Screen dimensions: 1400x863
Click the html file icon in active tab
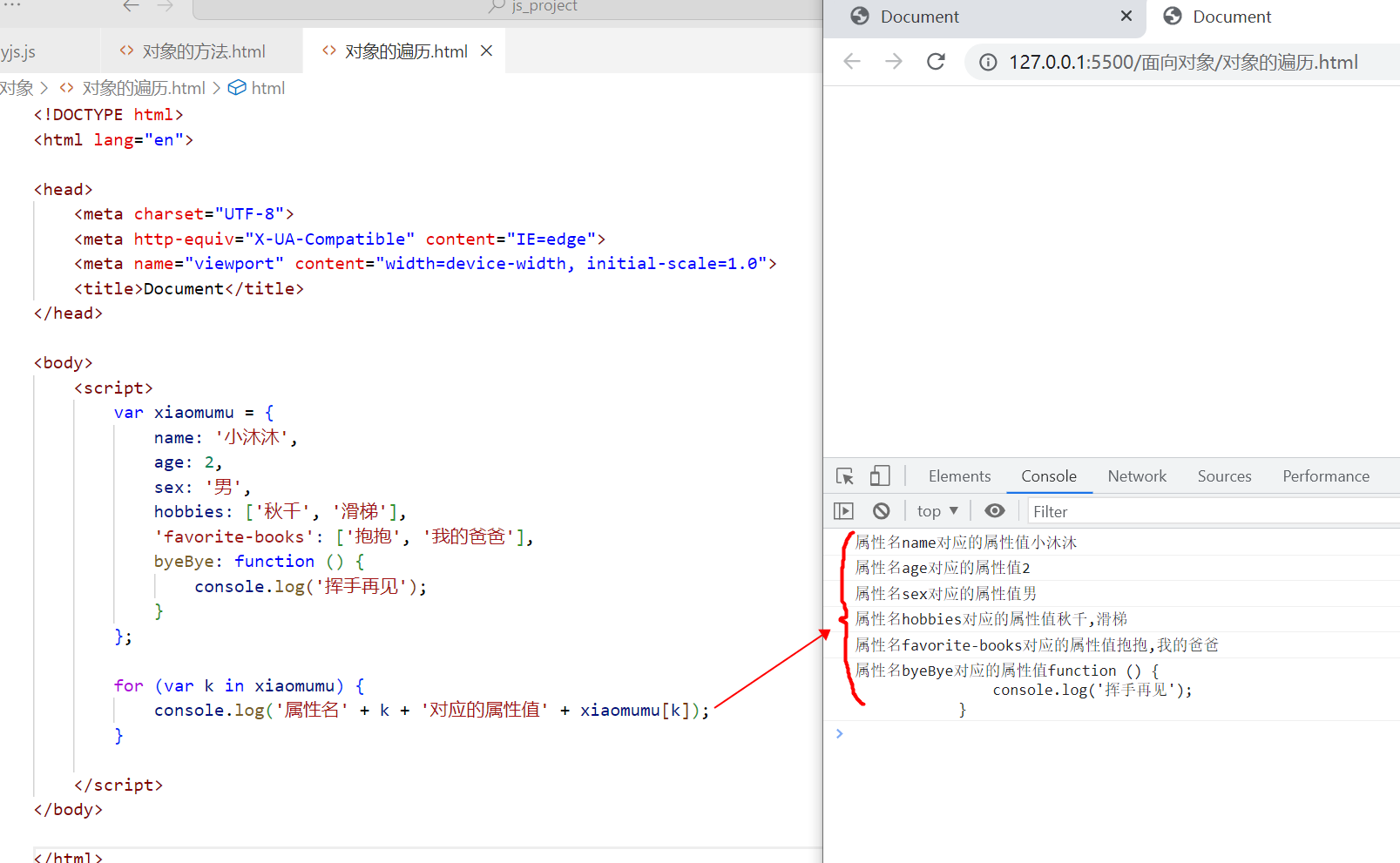point(329,51)
